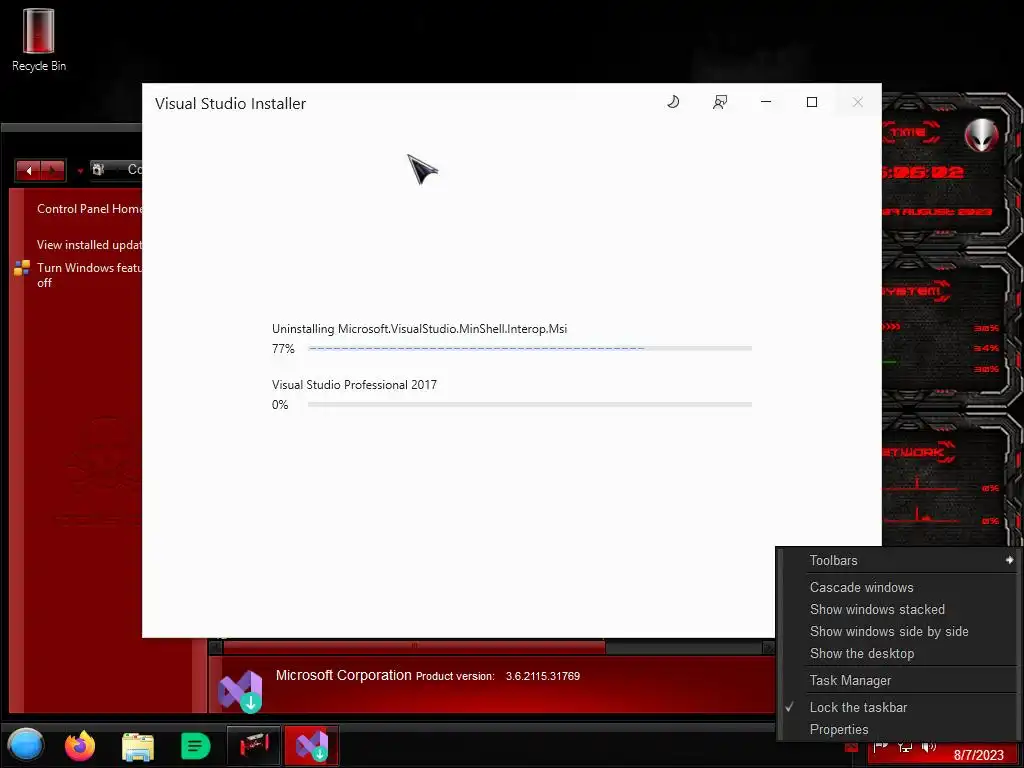Click the Visual Studio Professional 2017 progress bar
1024x768 pixels.
click(x=530, y=405)
